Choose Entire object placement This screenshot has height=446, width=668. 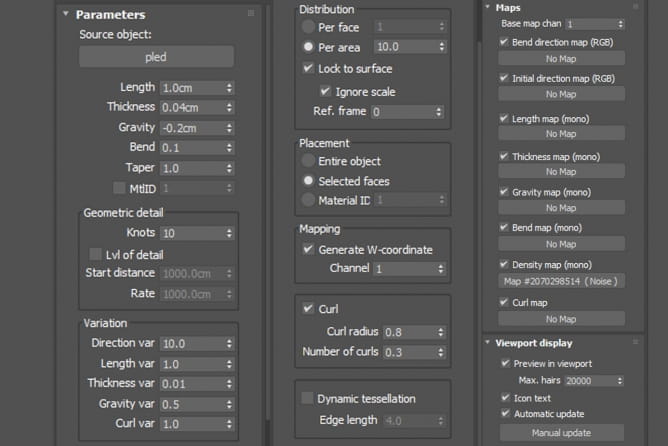click(308, 161)
